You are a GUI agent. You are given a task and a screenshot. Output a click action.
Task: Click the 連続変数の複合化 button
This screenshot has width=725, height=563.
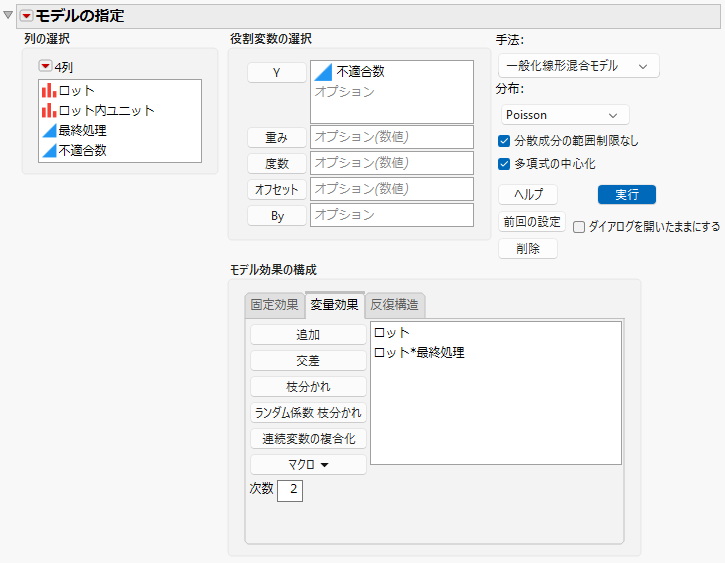click(308, 439)
